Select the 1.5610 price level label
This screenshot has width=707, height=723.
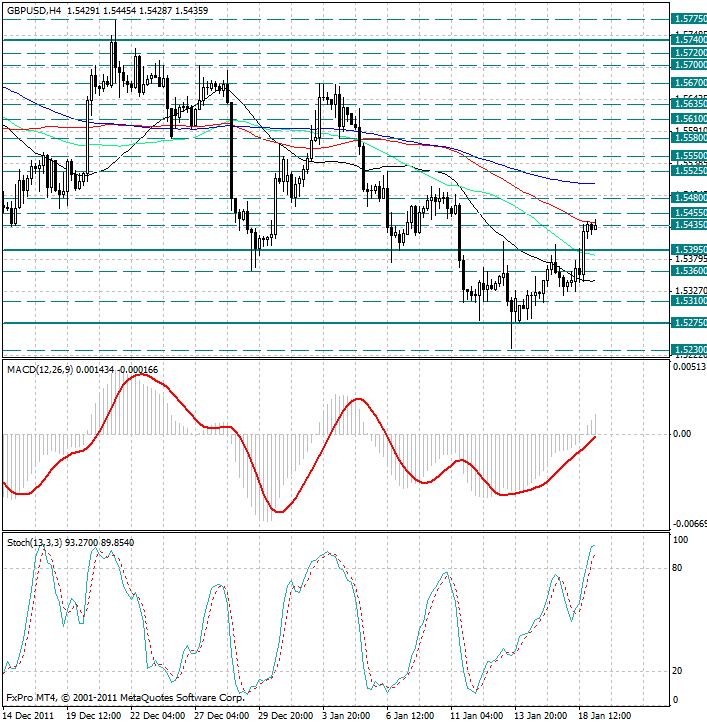click(x=689, y=119)
